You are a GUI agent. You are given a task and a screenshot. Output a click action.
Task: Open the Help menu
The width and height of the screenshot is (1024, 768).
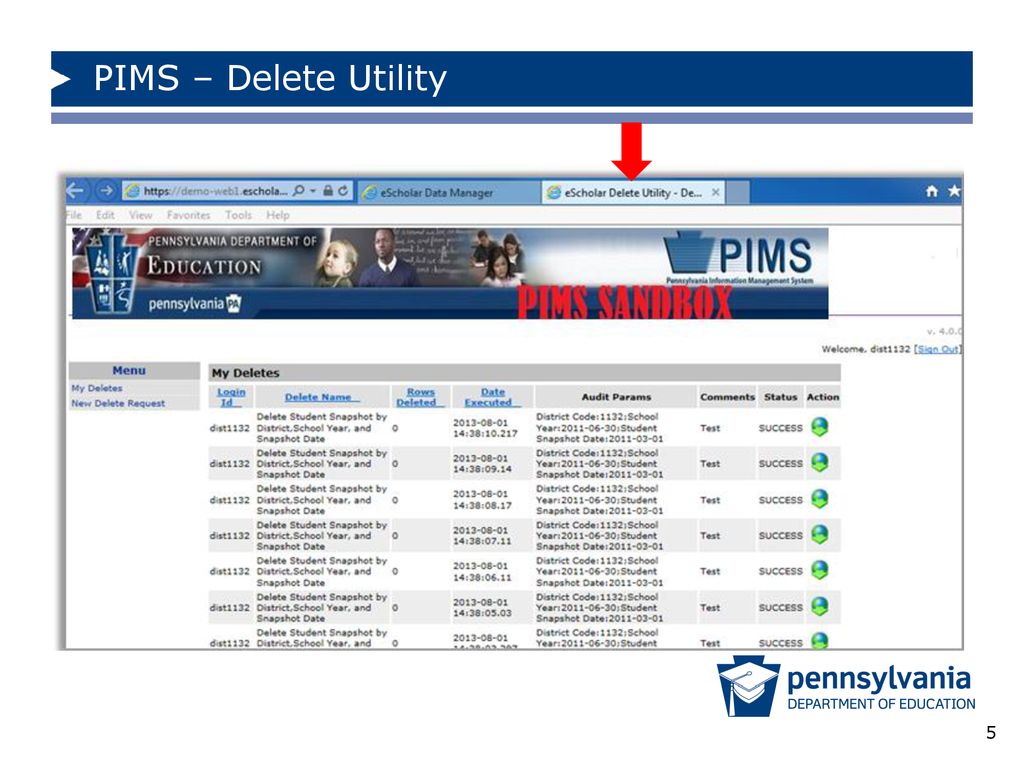[278, 215]
